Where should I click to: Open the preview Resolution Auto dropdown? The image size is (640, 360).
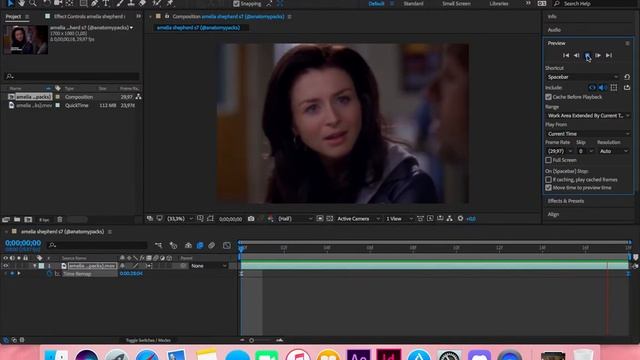coord(613,151)
